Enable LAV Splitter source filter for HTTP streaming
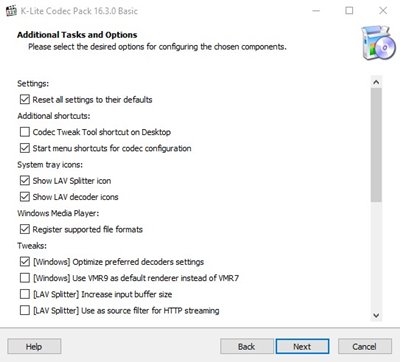The image size is (400, 362). pos(25,310)
